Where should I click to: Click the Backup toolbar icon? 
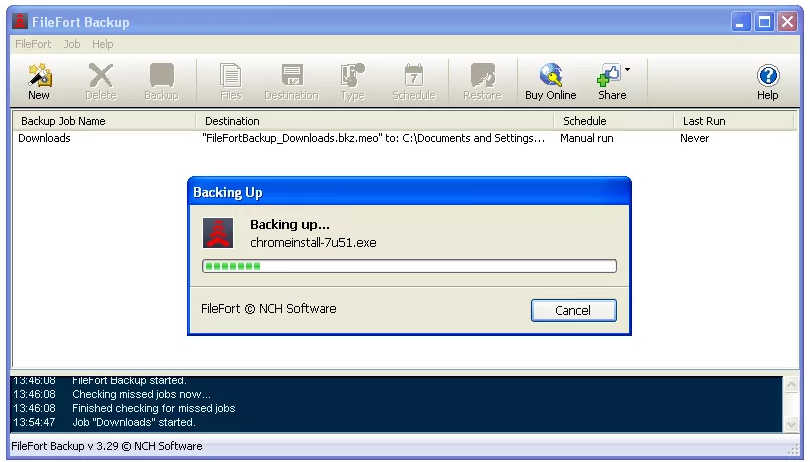point(161,82)
